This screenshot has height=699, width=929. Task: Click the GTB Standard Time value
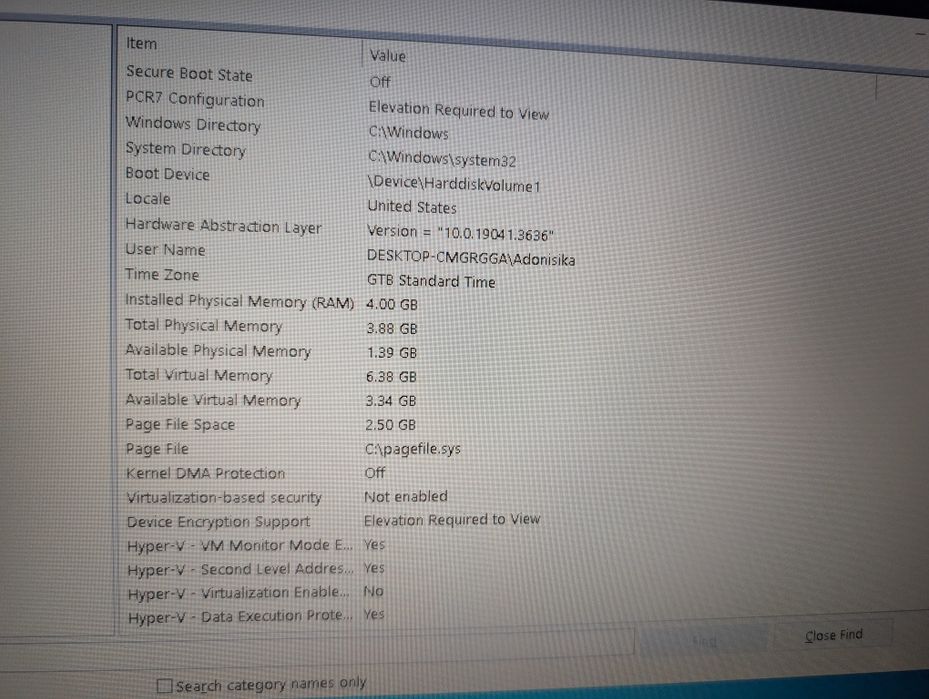click(x=431, y=281)
